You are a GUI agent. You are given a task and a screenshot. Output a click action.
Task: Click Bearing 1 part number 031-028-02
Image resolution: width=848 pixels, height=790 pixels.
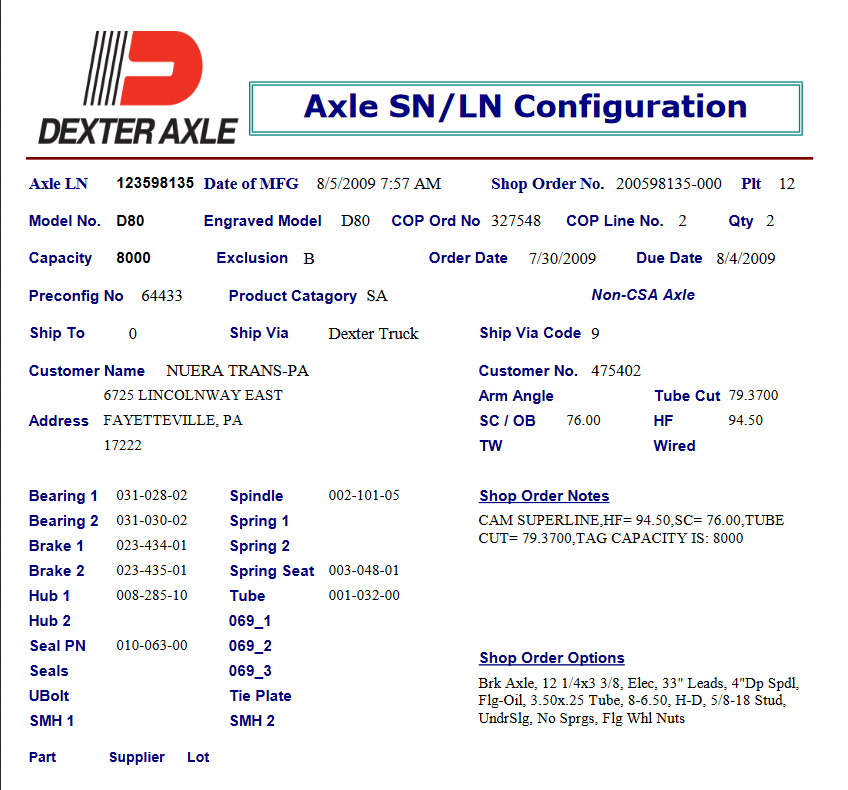pyautogui.click(x=152, y=495)
